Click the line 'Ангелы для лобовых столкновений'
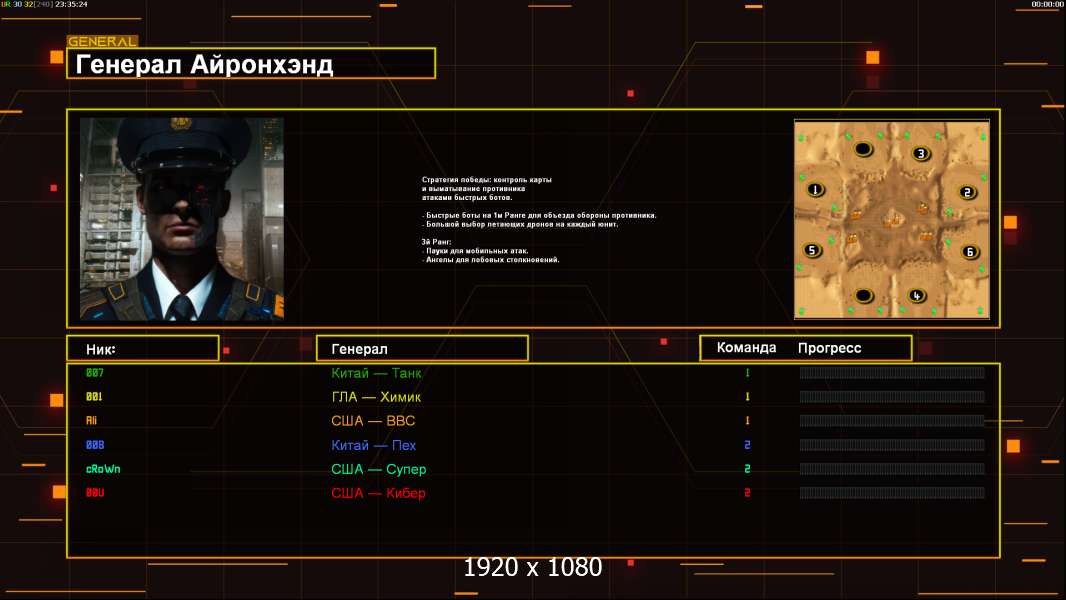 (491, 260)
